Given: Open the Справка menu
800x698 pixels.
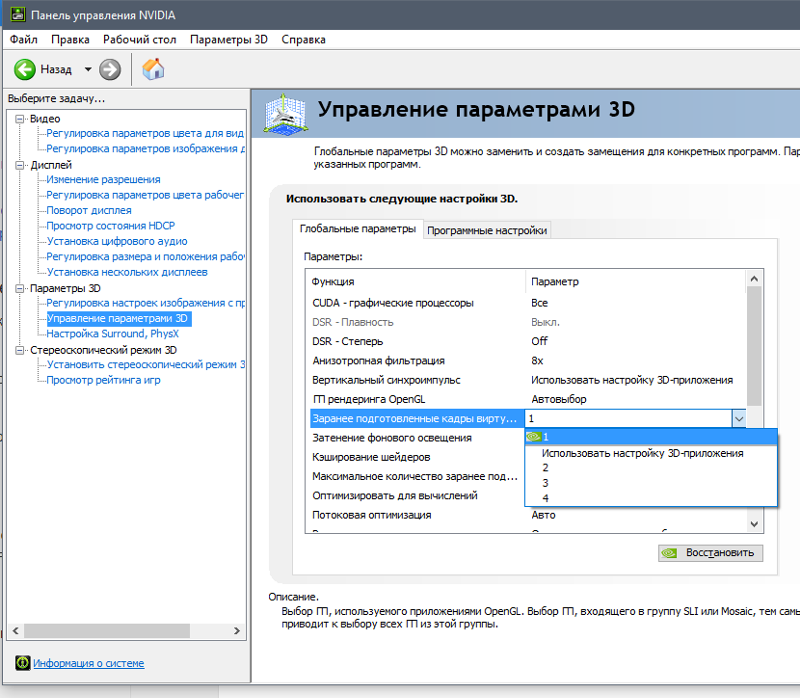Looking at the screenshot, I should point(303,40).
